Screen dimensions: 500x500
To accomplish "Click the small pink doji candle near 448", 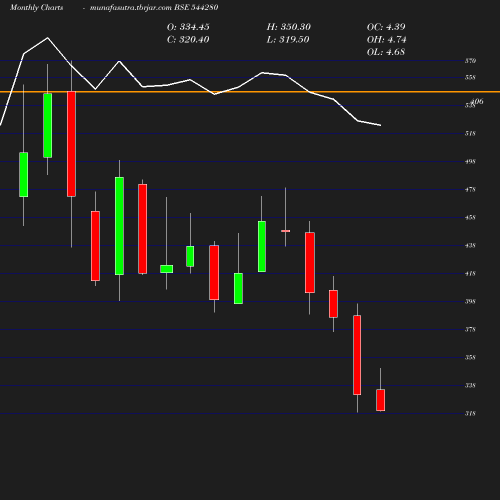I will pos(285,231).
